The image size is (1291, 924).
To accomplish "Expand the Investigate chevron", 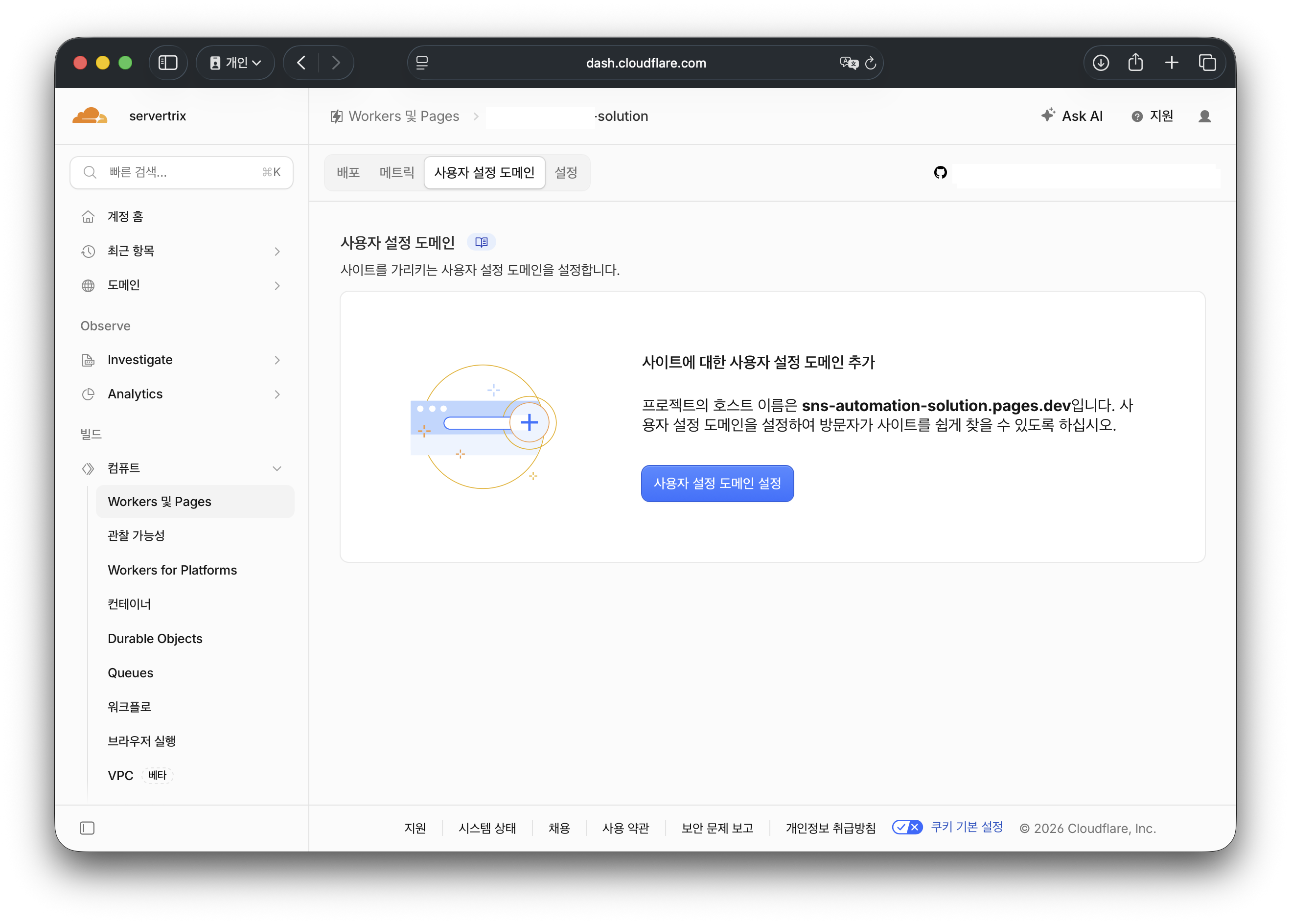I will 277,360.
